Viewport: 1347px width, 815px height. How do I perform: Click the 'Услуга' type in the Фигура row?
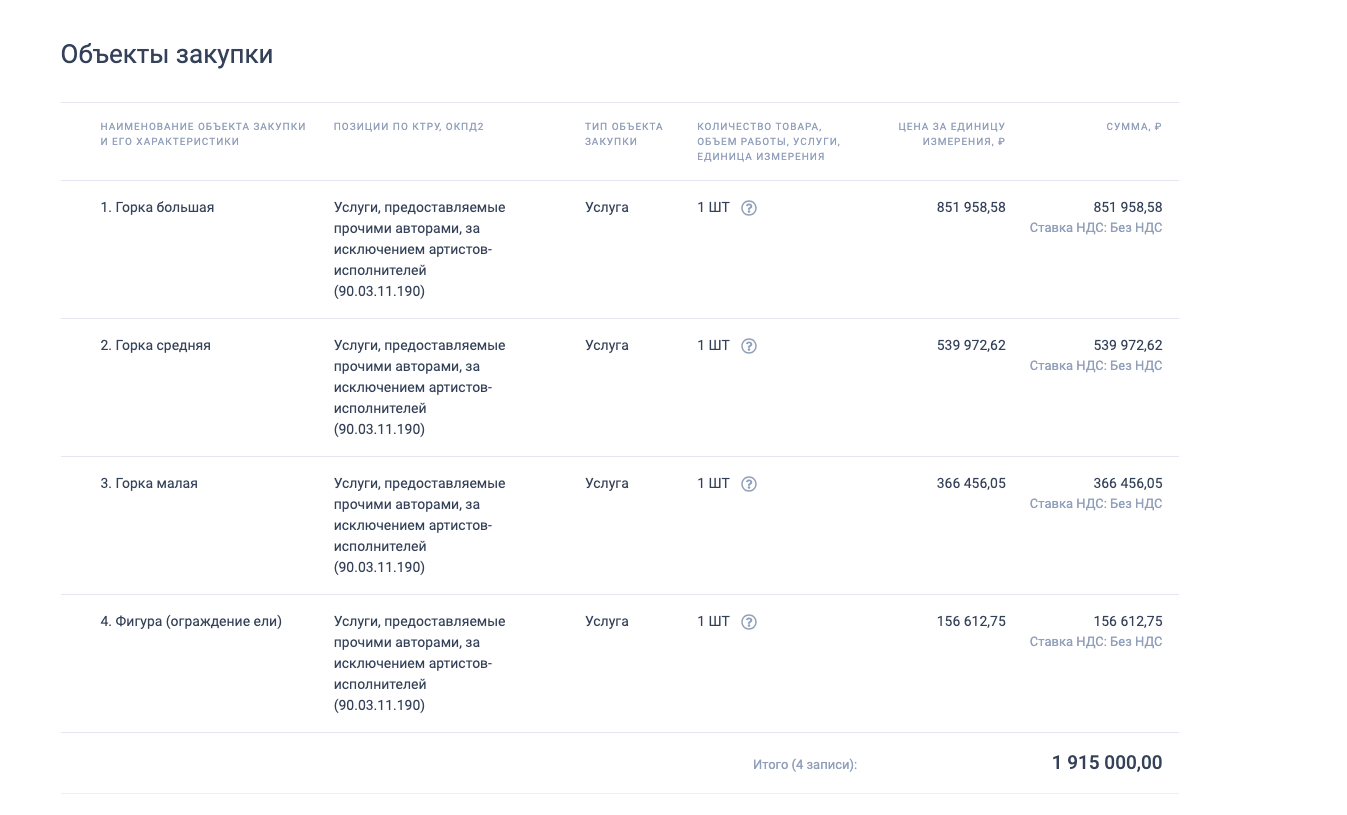607,622
